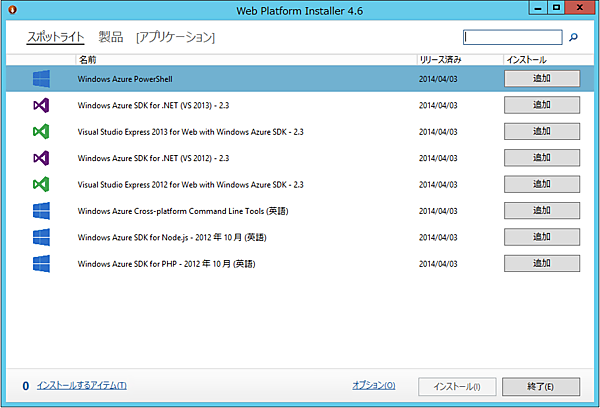Click the Visual Studio icon for SDK VS 2012

click(41, 158)
